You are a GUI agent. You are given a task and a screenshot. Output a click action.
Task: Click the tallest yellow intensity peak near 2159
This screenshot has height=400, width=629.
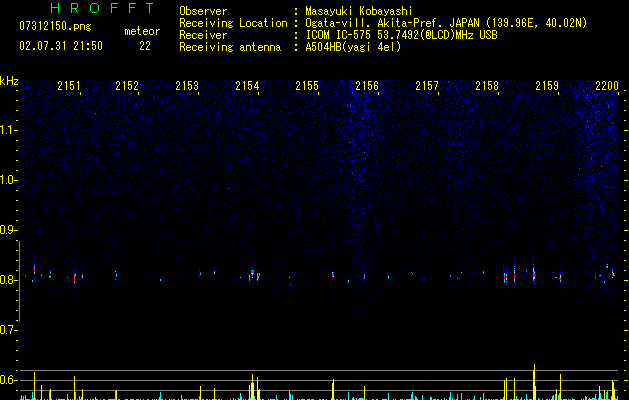click(x=534, y=382)
